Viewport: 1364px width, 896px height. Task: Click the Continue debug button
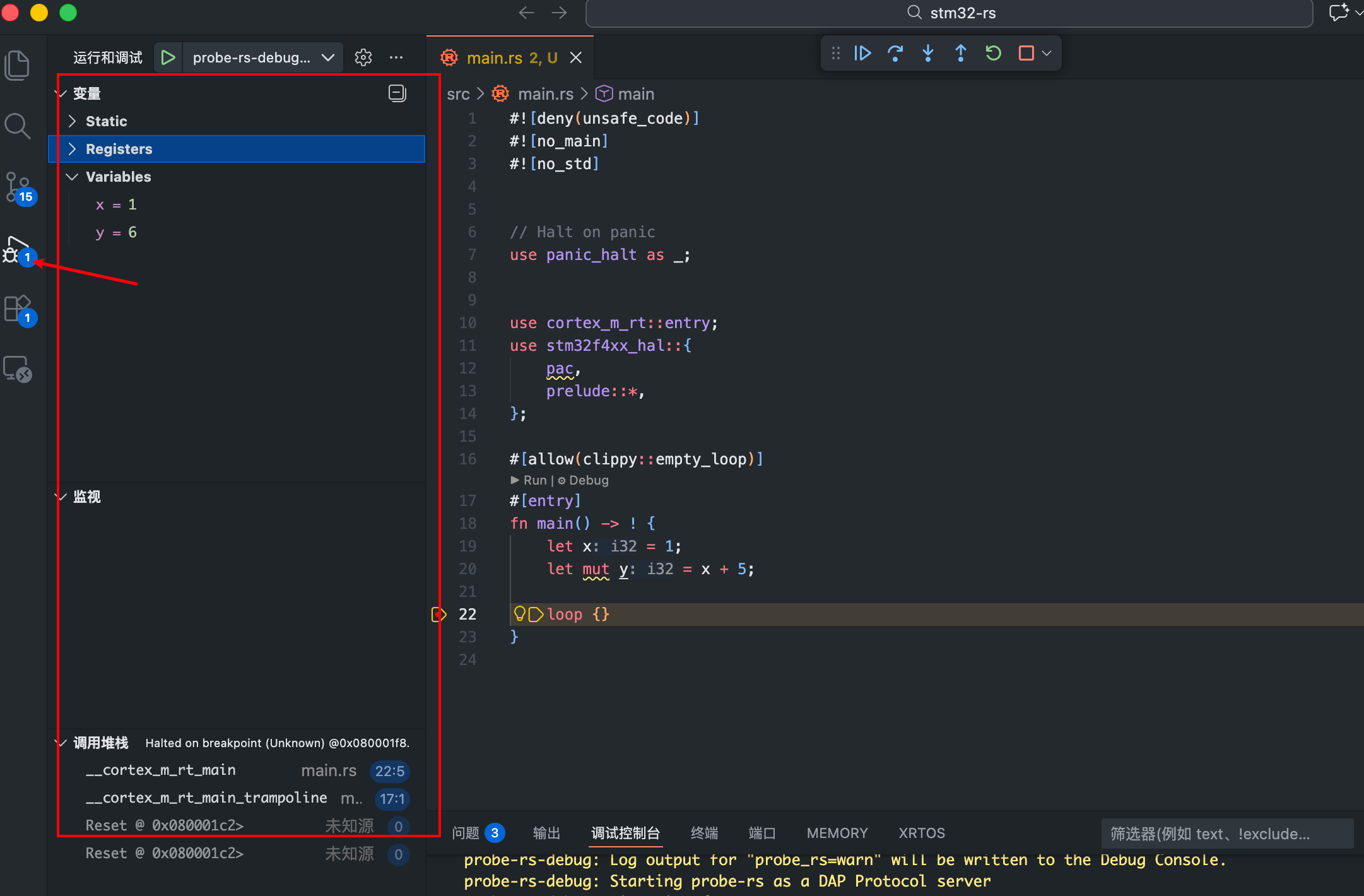[x=862, y=54]
